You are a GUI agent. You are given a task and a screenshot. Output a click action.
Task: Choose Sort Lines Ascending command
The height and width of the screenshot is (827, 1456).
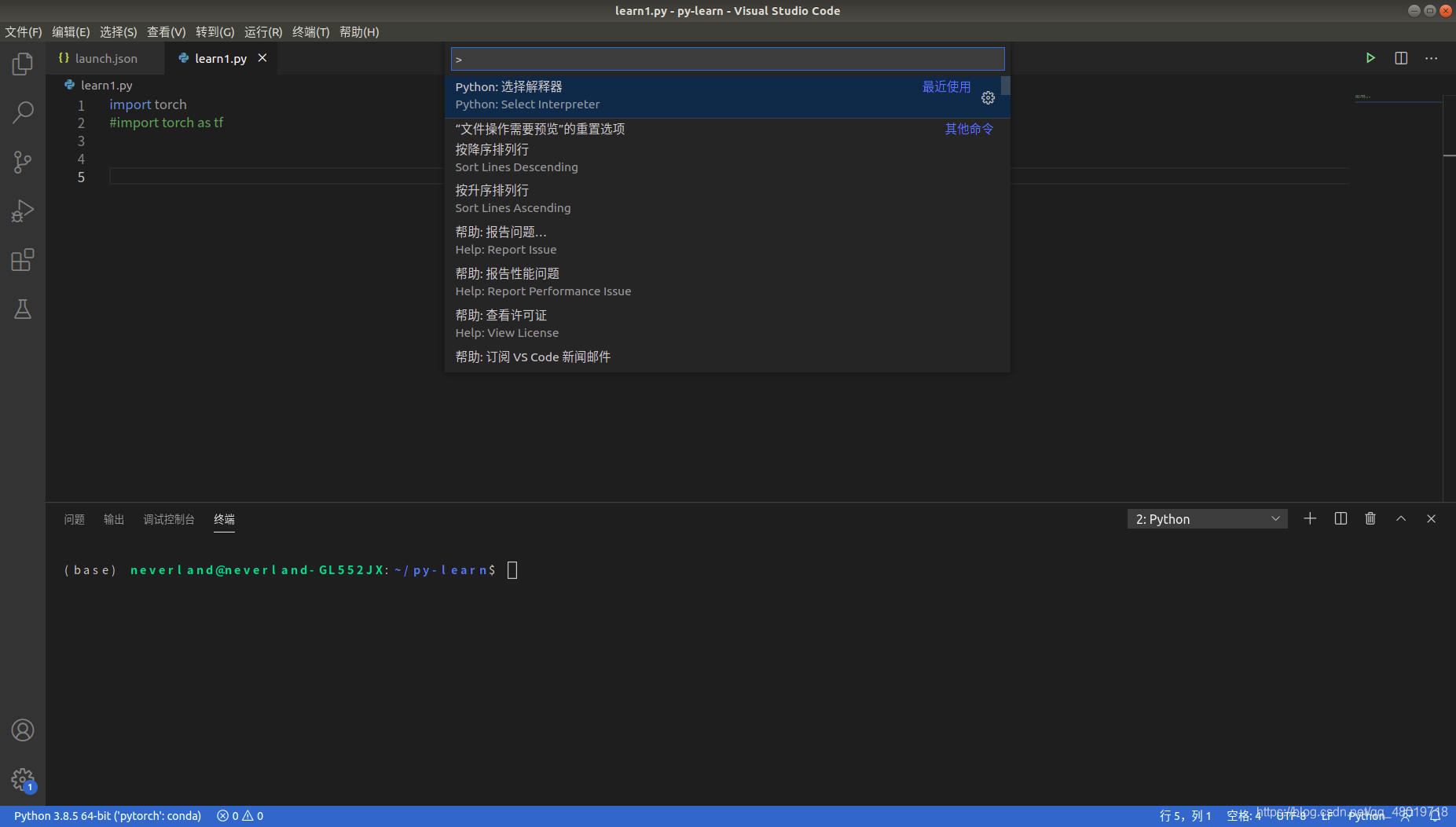[x=727, y=199]
